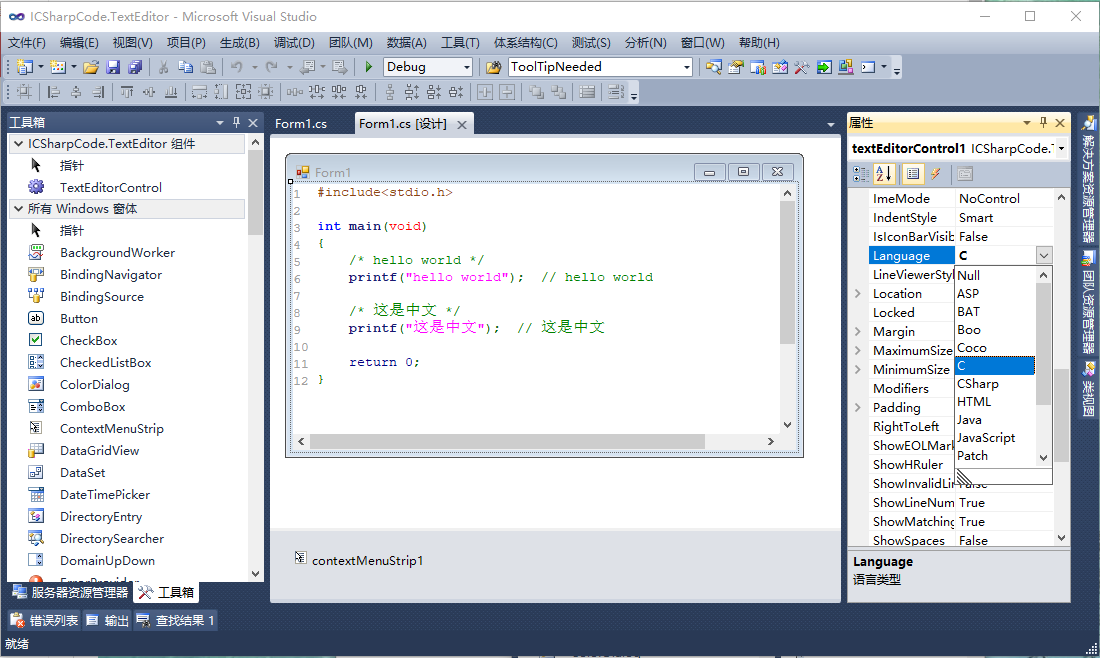
Task: Click the Copy icon on the standard toolbar
Action: 186,68
